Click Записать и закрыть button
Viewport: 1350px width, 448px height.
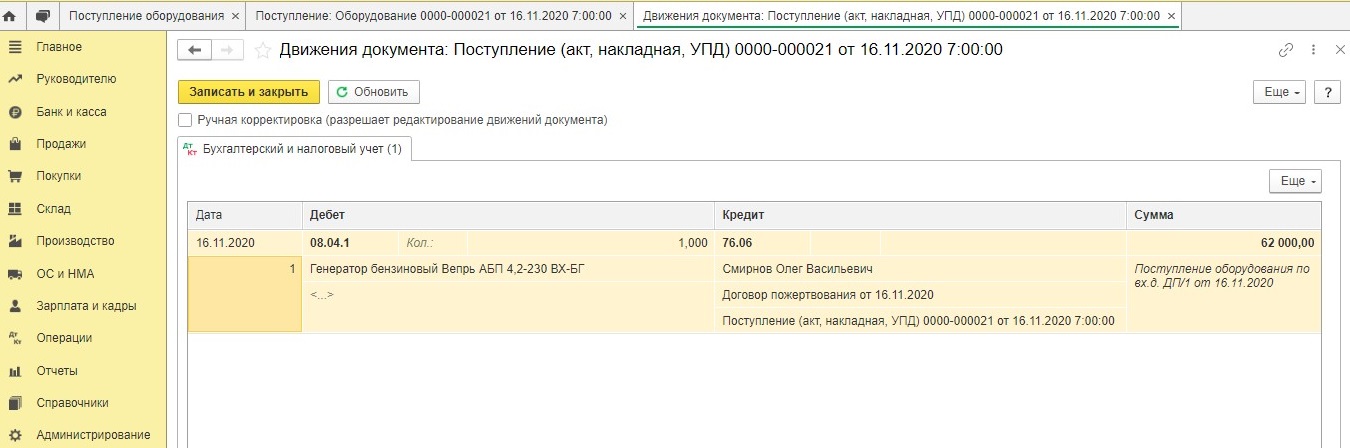pos(249,92)
